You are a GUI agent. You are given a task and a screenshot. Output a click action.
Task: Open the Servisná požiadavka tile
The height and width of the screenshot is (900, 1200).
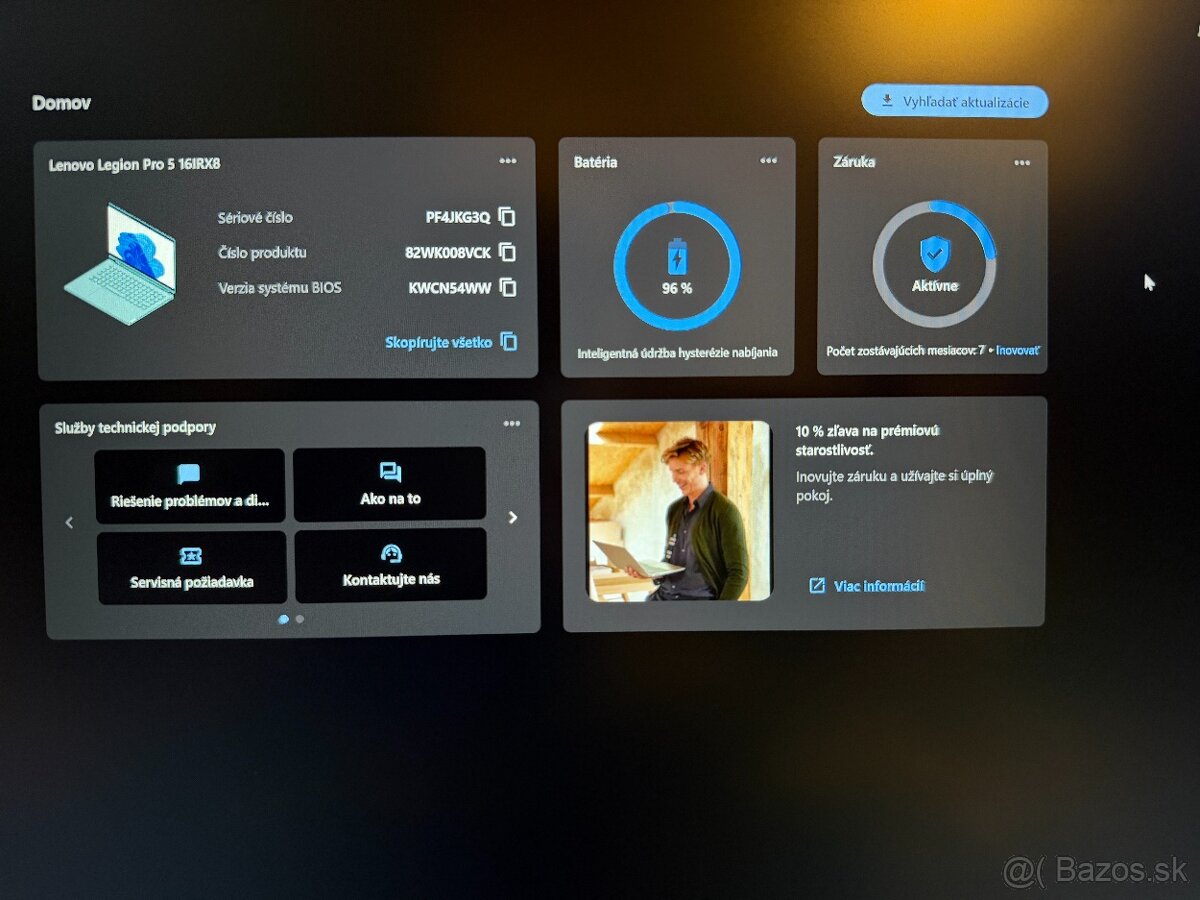(191, 567)
